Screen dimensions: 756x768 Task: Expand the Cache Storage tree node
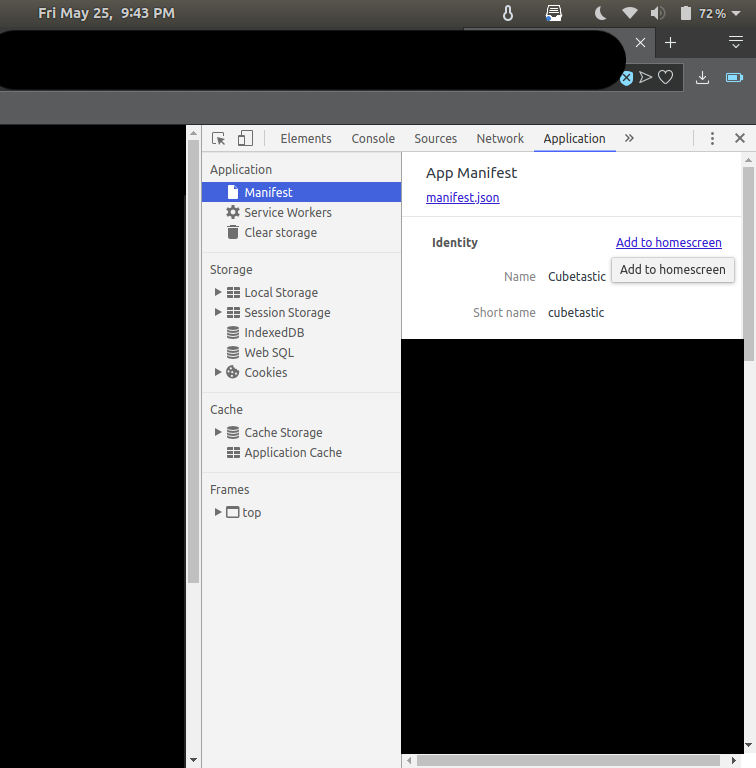point(218,432)
